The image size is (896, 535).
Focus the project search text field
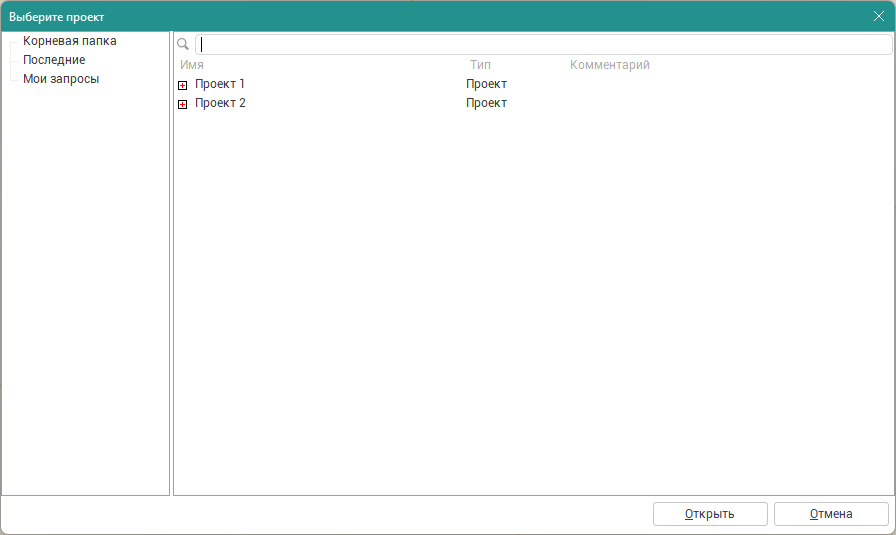(540, 44)
